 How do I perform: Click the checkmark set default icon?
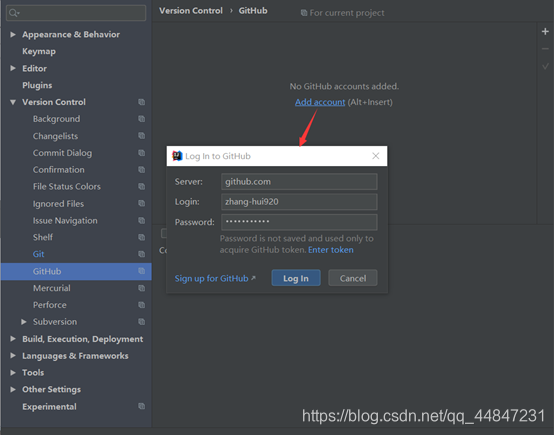[x=545, y=66]
